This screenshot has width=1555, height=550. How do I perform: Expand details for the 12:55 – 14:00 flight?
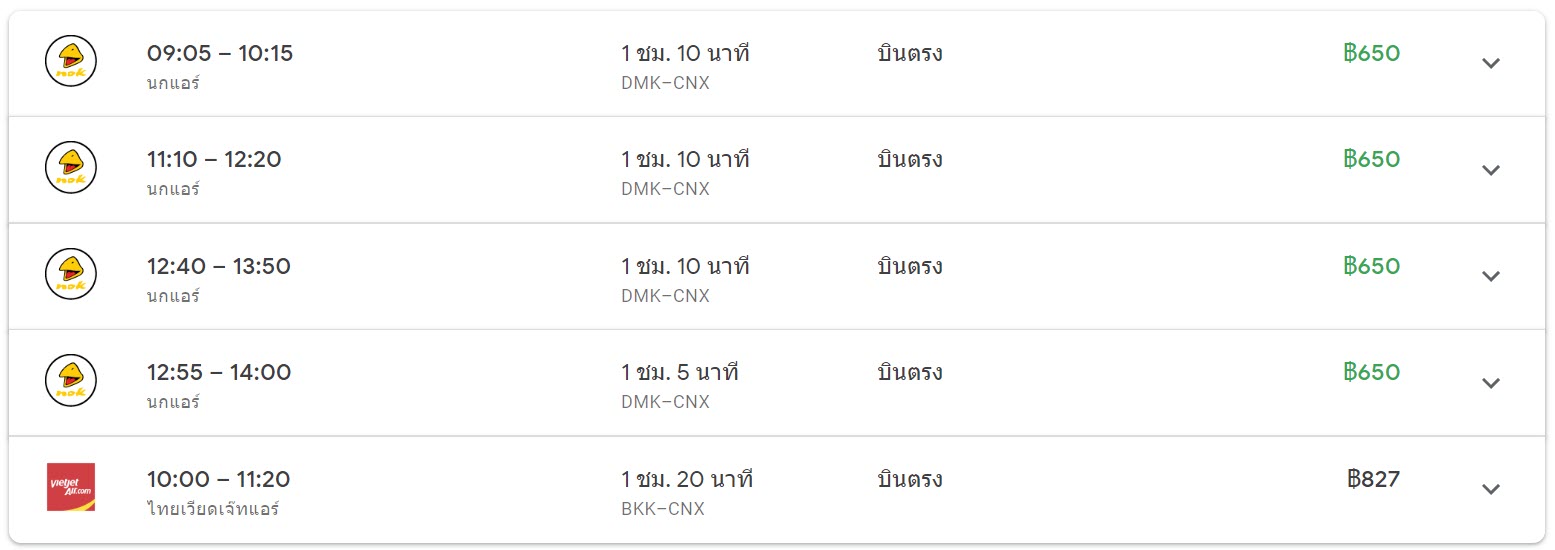pos(1490,383)
